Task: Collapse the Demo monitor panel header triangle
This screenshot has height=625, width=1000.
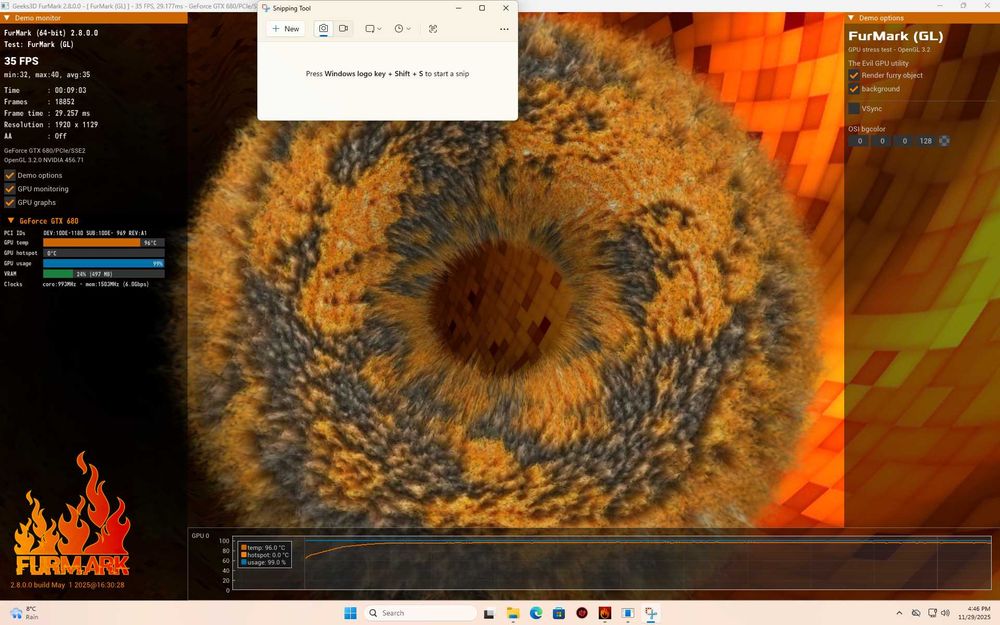Action: [7, 18]
